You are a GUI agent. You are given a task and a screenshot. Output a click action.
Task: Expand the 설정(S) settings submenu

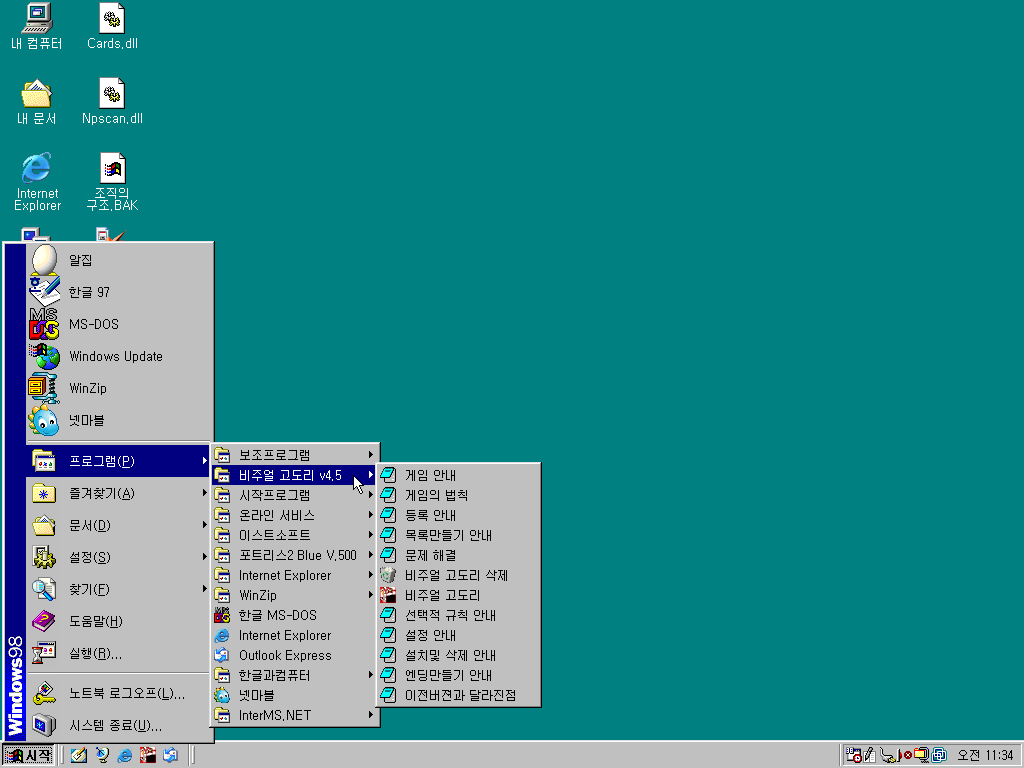pos(120,557)
